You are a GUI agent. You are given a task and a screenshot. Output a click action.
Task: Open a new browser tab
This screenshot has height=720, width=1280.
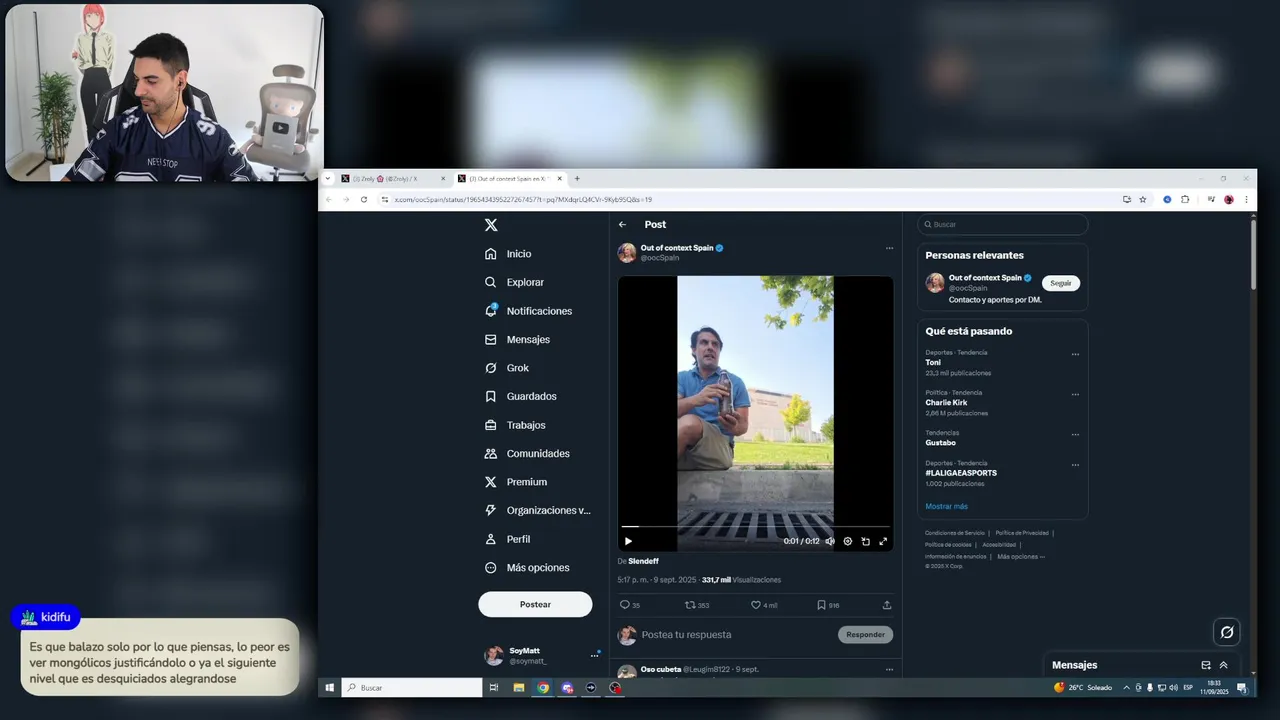[x=577, y=178]
